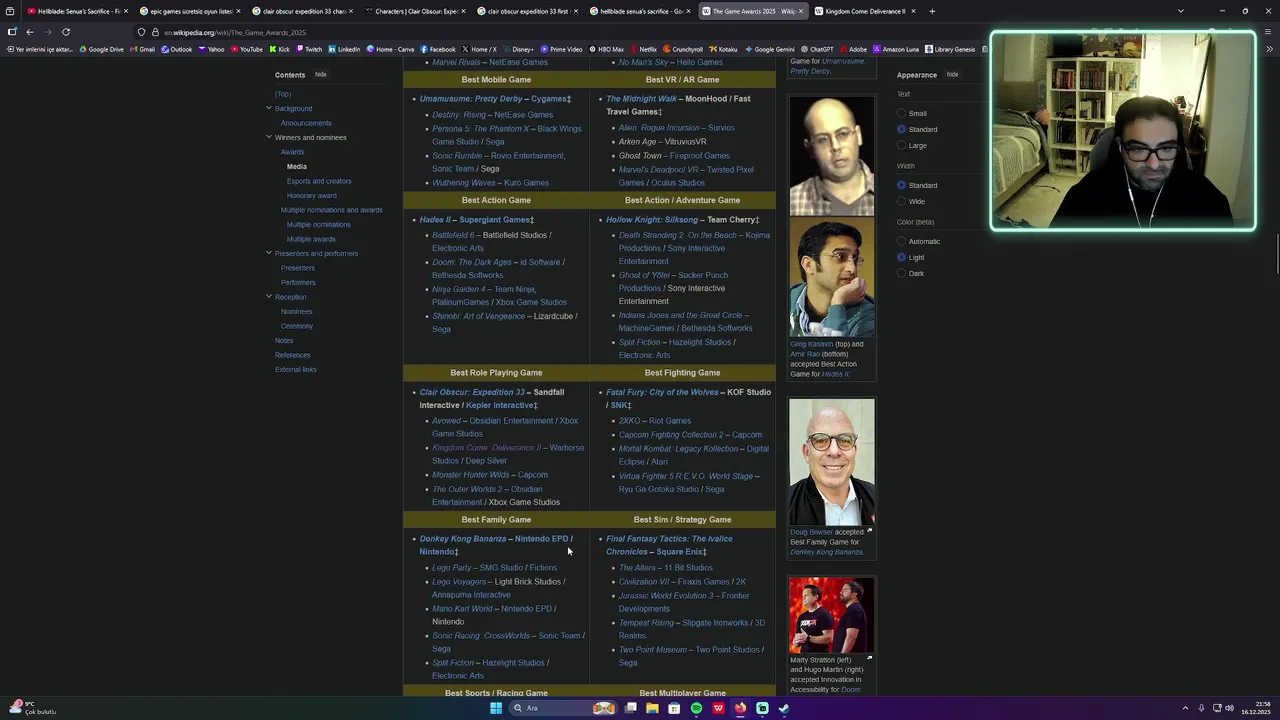Collapse the Reception contents section
Viewport: 1280px width, 720px height.
269,297
